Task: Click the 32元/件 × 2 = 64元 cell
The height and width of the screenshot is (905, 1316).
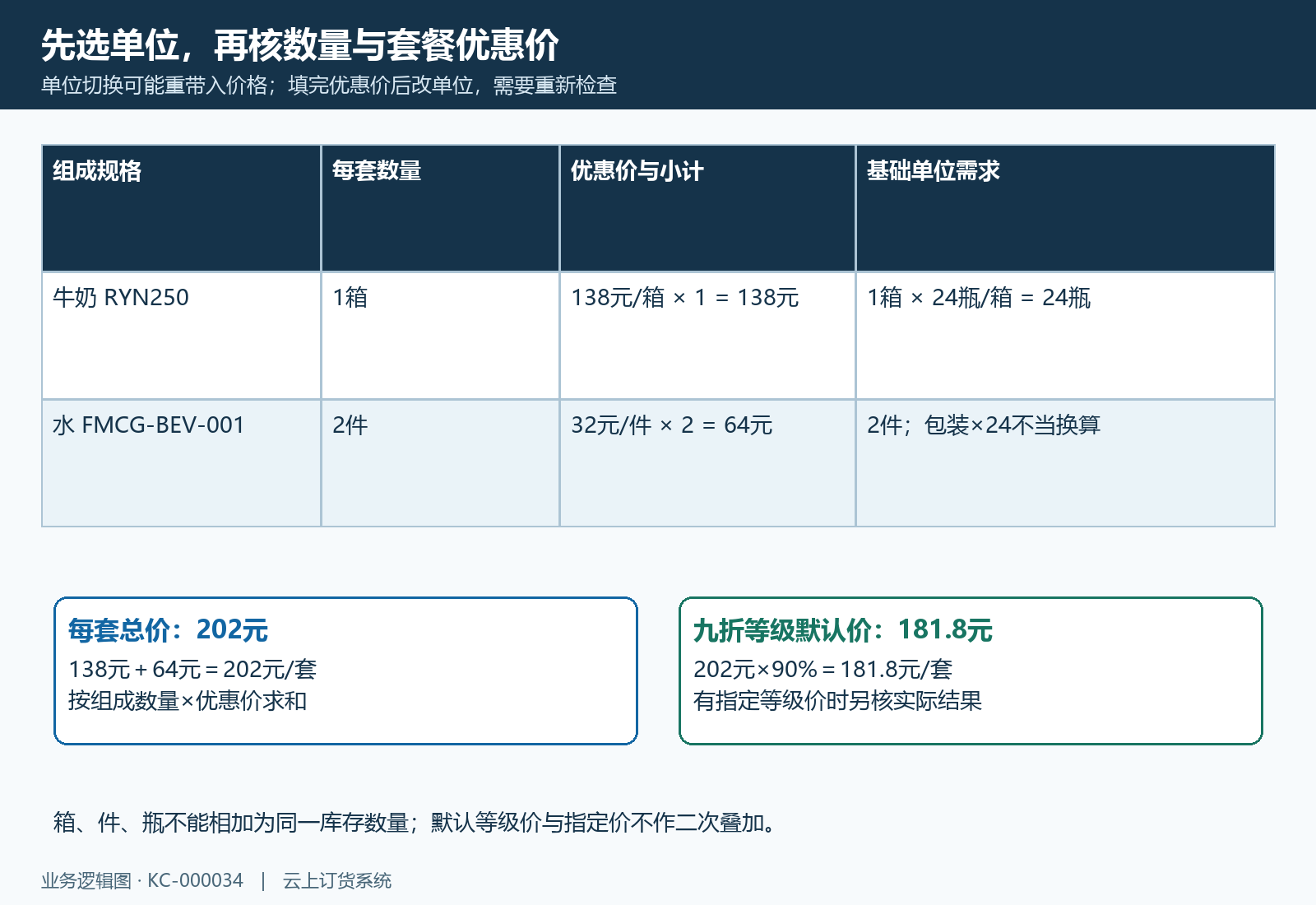Action: coord(707,463)
